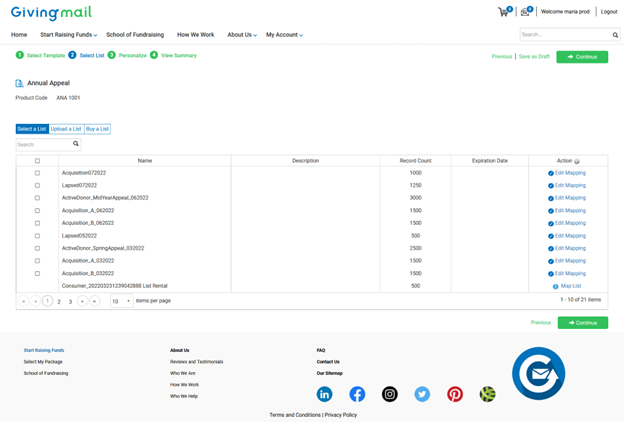
Task: Click Save as Draft link
Action: (534, 57)
